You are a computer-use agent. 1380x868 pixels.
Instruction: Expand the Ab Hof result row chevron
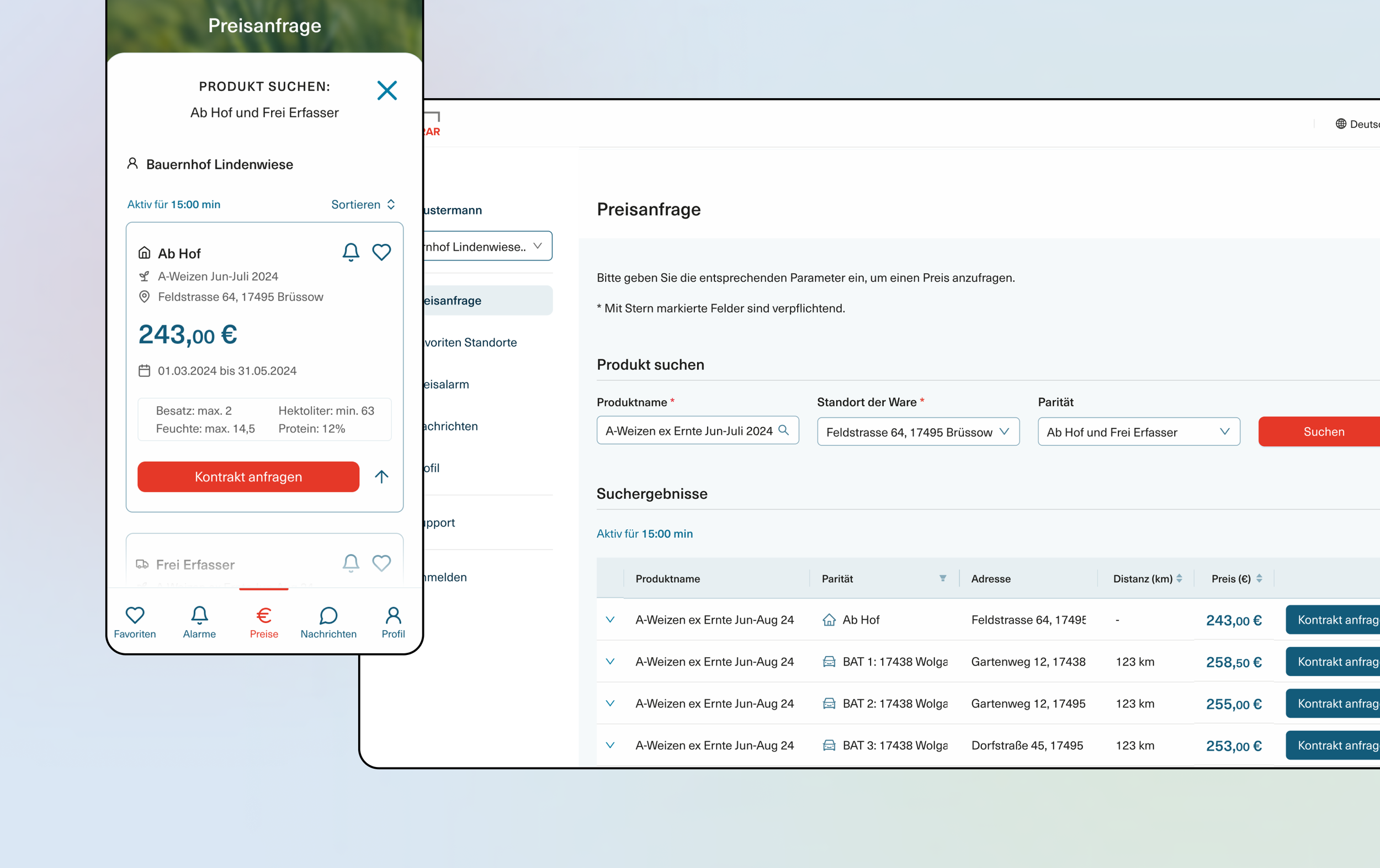(x=611, y=619)
